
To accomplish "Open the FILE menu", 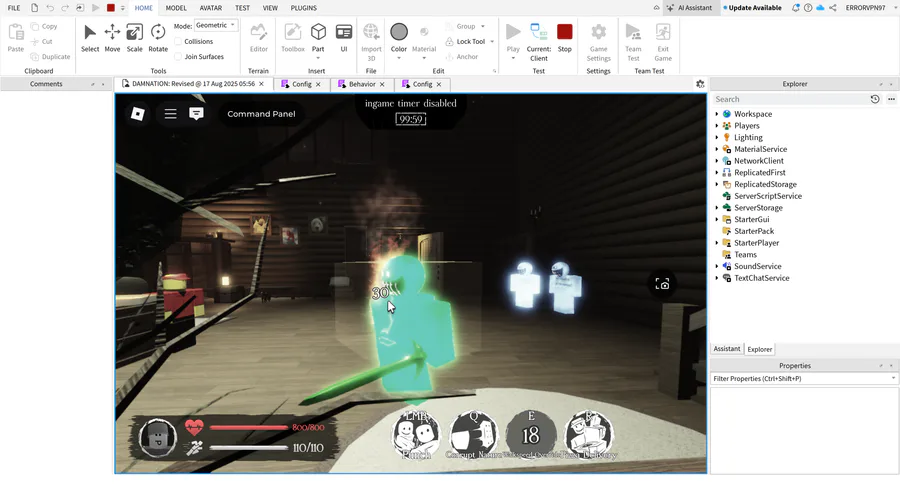I will click(14, 8).
